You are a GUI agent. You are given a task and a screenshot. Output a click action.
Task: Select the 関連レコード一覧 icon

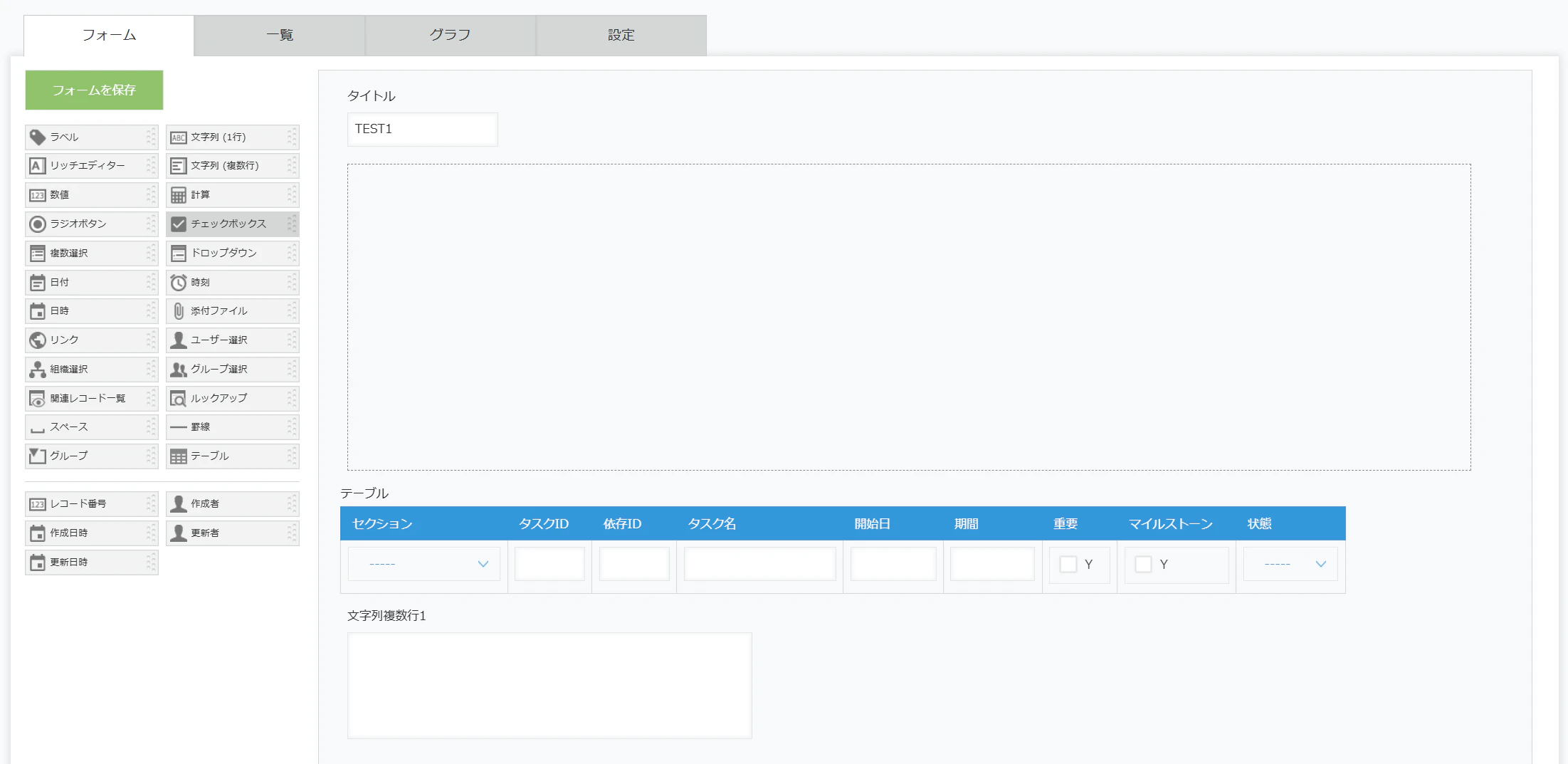pos(38,399)
